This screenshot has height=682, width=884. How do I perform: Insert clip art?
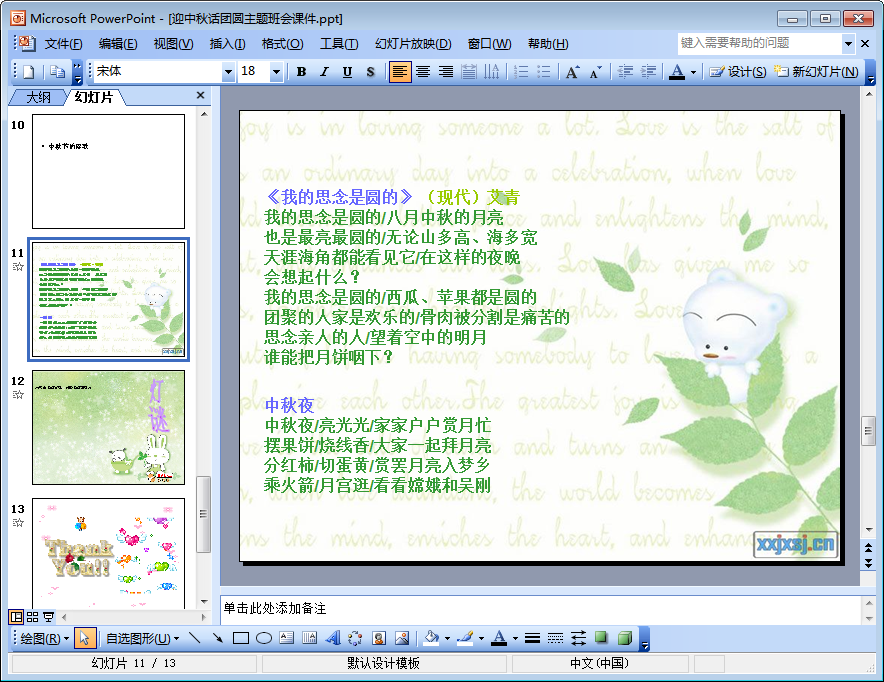tap(379, 638)
